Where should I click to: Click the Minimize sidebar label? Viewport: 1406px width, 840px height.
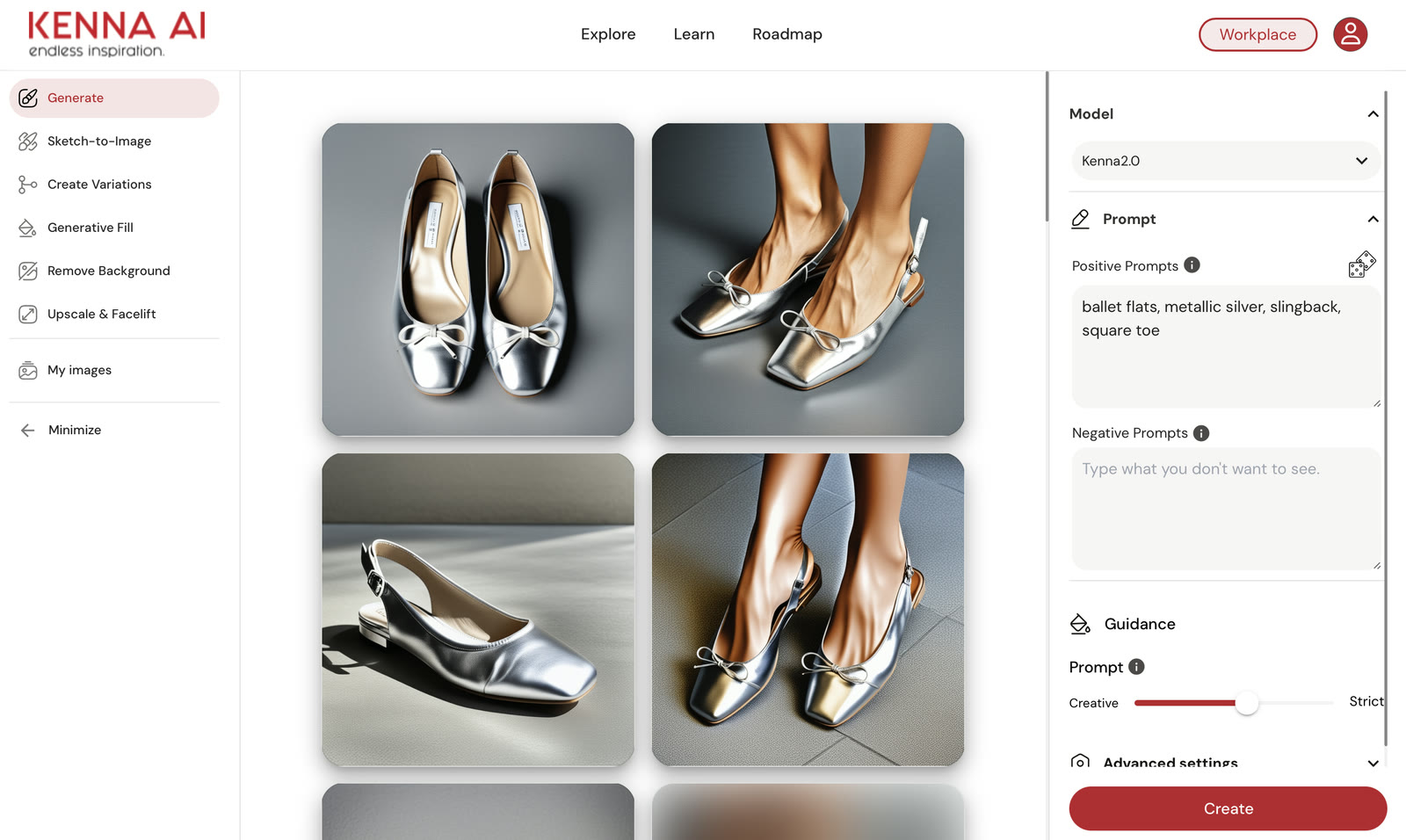coord(75,430)
